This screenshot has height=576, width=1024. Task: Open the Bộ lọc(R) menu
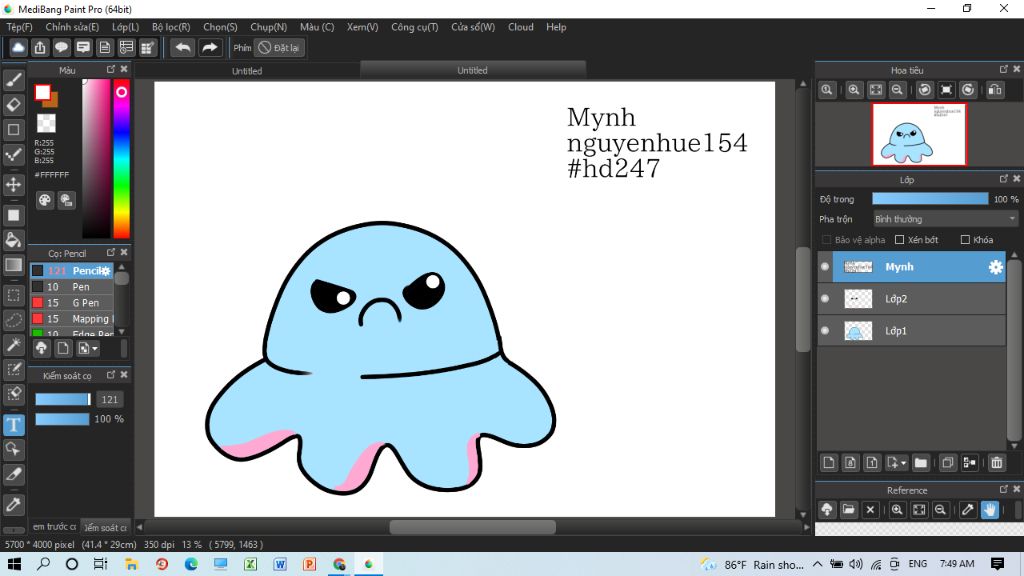tap(171, 27)
